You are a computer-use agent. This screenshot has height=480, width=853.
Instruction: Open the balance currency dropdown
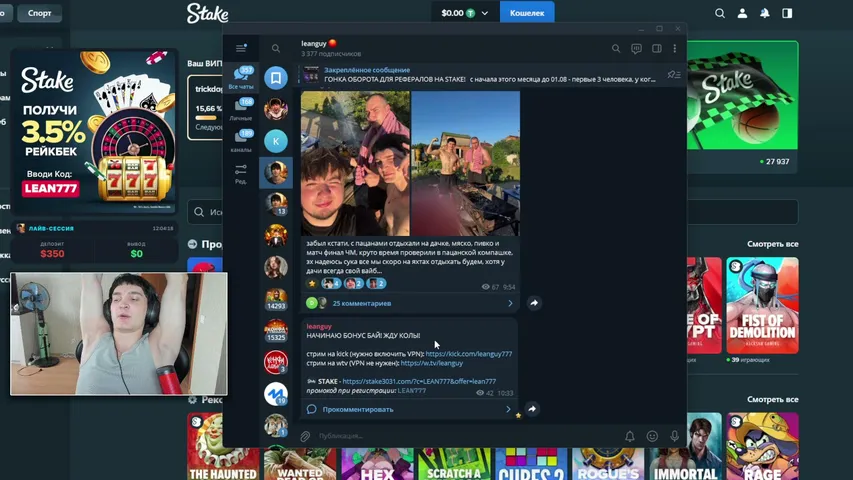(x=464, y=13)
